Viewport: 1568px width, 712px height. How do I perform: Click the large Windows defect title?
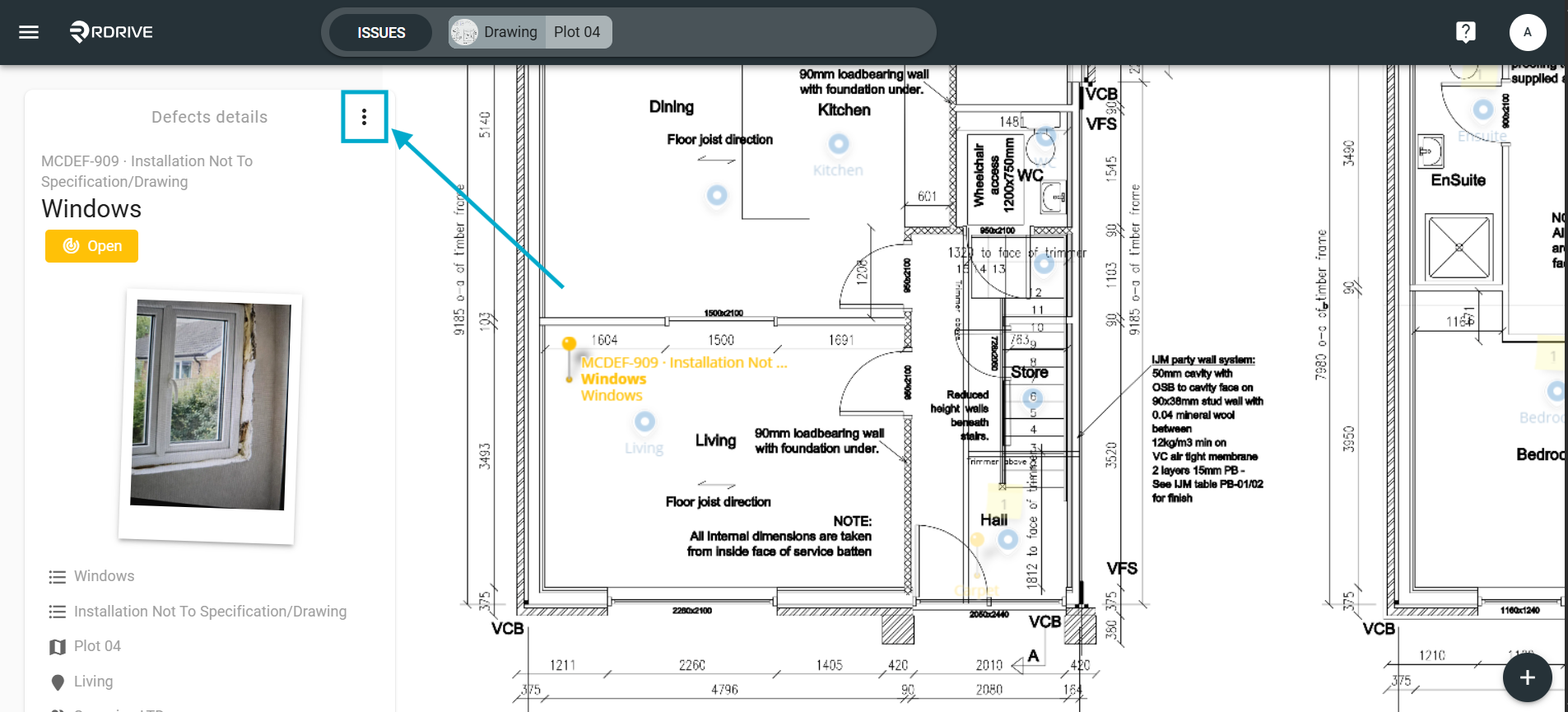pyautogui.click(x=91, y=209)
